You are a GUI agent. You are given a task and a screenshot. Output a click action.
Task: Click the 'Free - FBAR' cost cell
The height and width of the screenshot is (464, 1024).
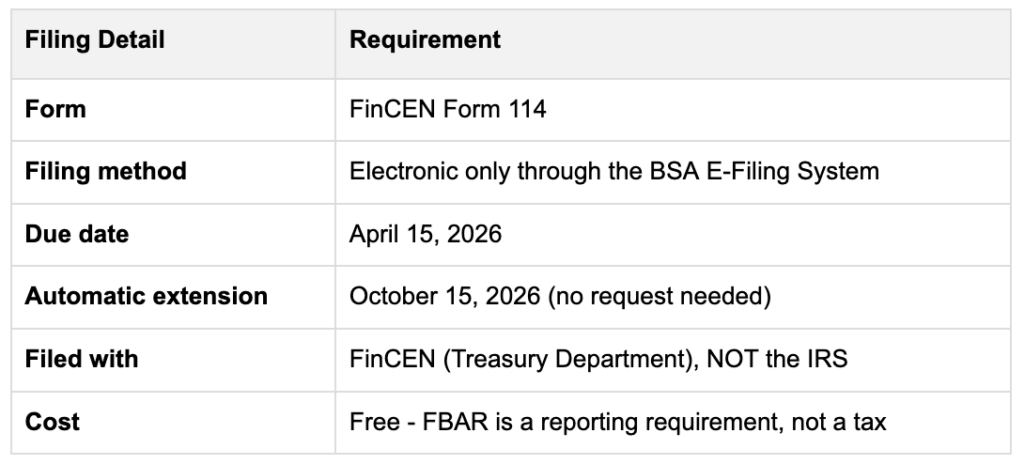click(x=617, y=422)
